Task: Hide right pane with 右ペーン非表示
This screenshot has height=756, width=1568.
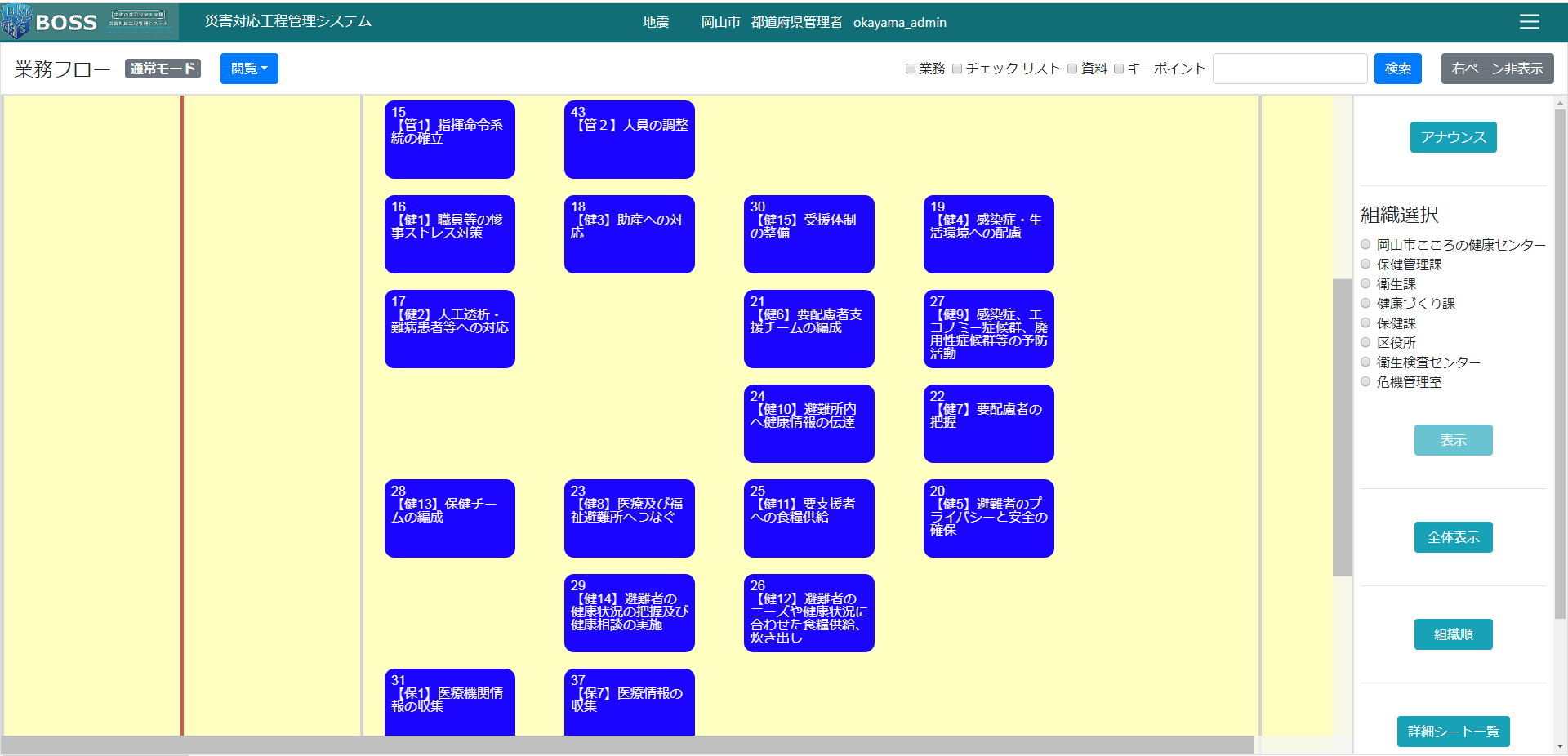Action: click(1497, 69)
